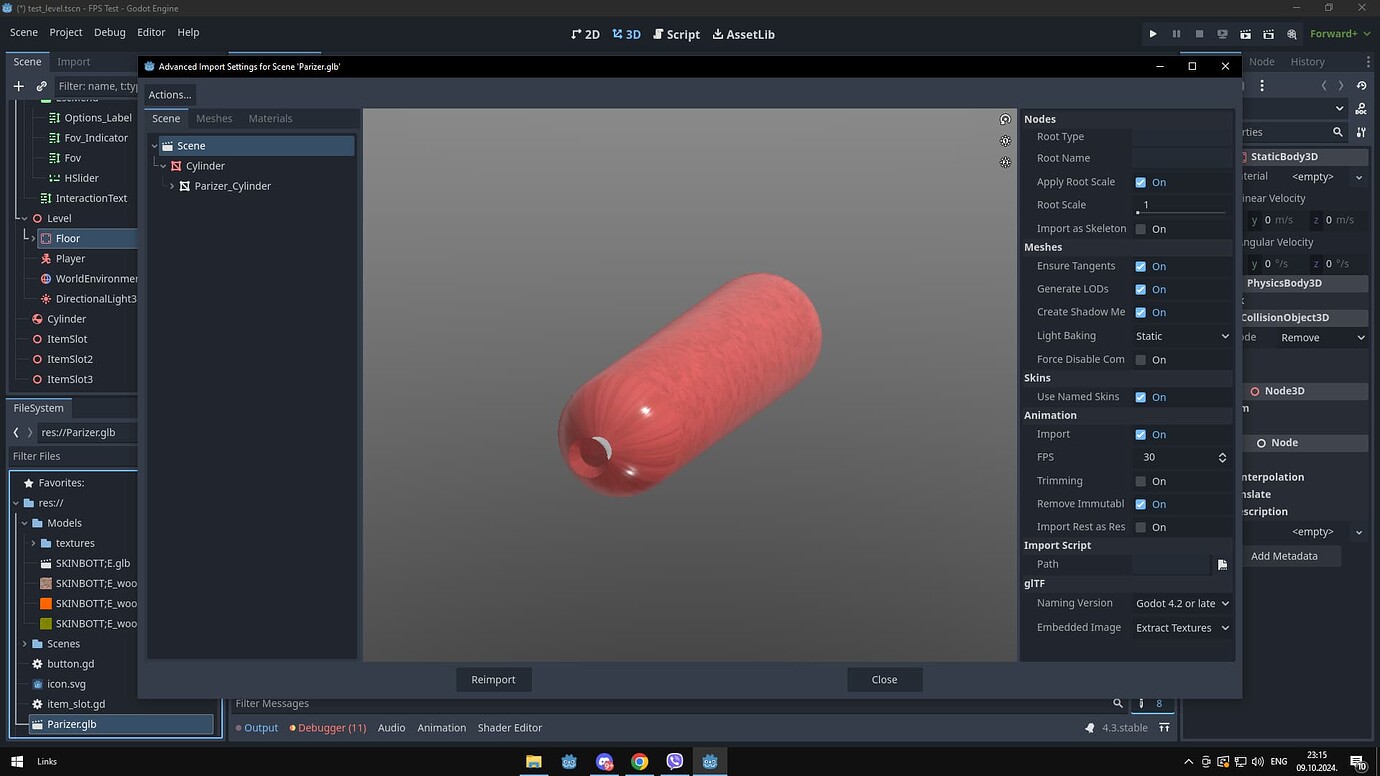Disable the Generate LODs checkbox
The height and width of the screenshot is (776, 1380).
pyautogui.click(x=1140, y=289)
